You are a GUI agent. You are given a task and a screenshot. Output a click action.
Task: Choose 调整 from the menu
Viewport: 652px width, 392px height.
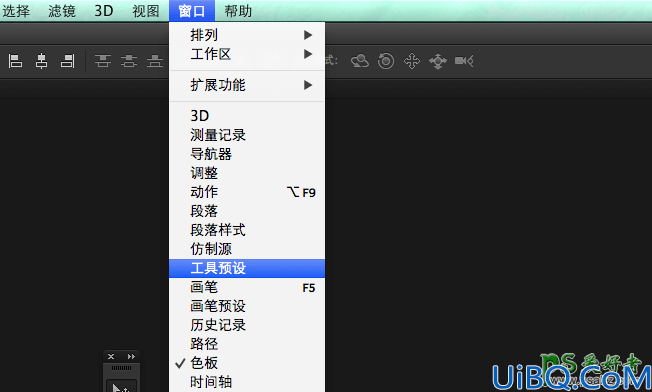(247, 173)
